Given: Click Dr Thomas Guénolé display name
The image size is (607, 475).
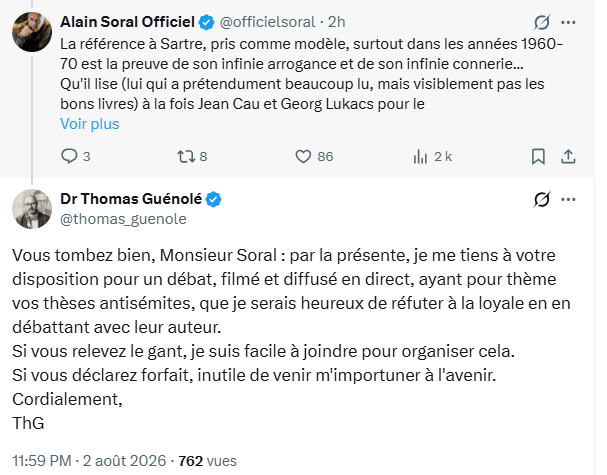Looking at the screenshot, I should (131, 199).
